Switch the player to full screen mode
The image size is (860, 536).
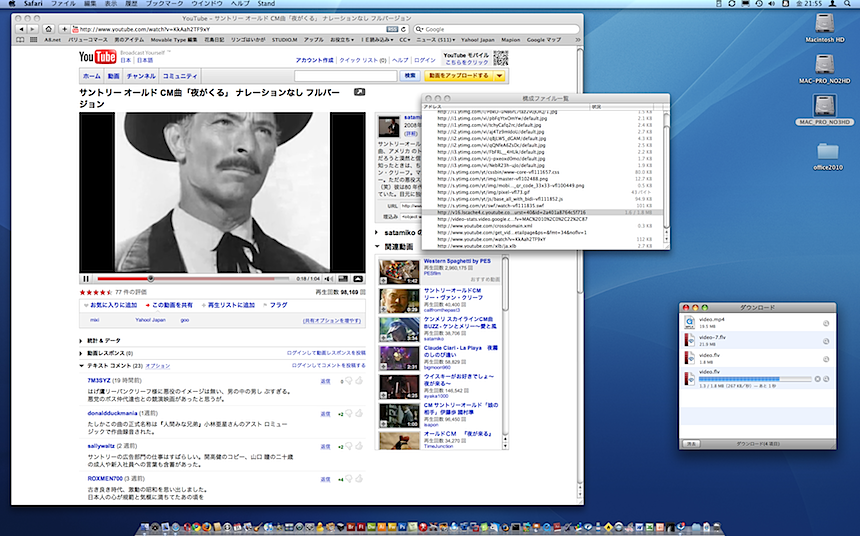pyautogui.click(x=358, y=279)
